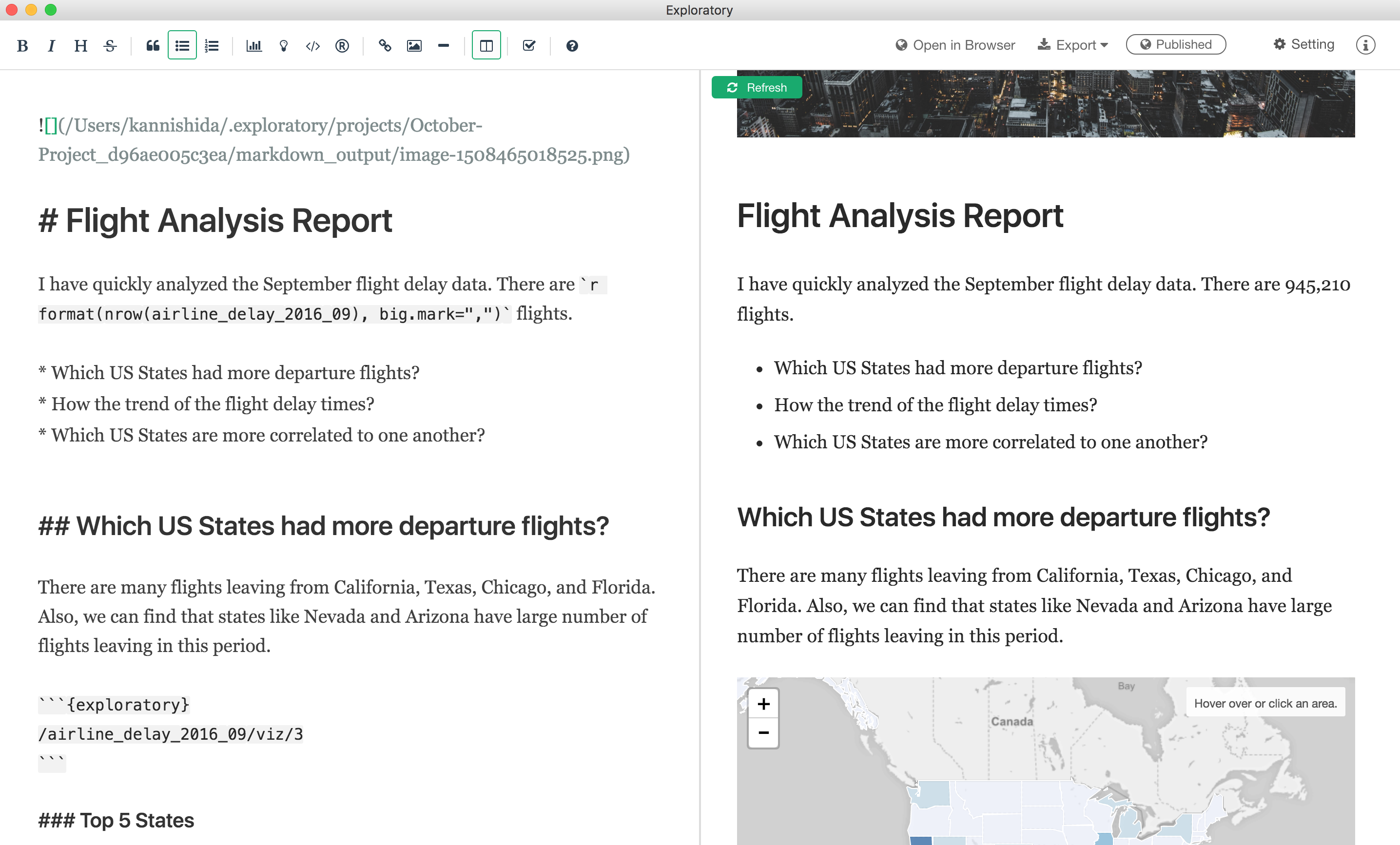Zoom out on the map

[763, 732]
